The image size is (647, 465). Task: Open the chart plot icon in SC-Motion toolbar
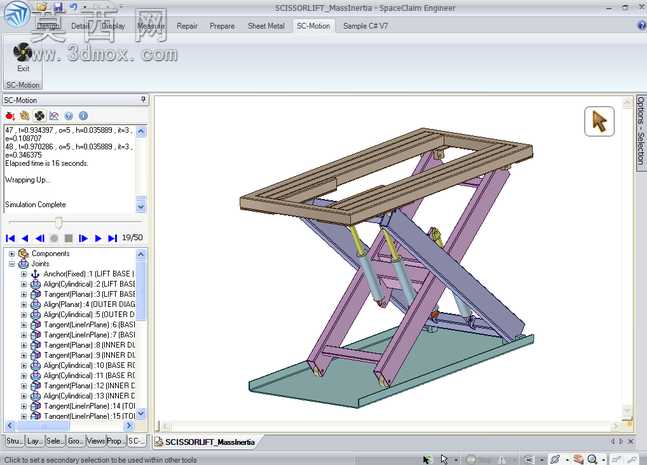[x=54, y=116]
